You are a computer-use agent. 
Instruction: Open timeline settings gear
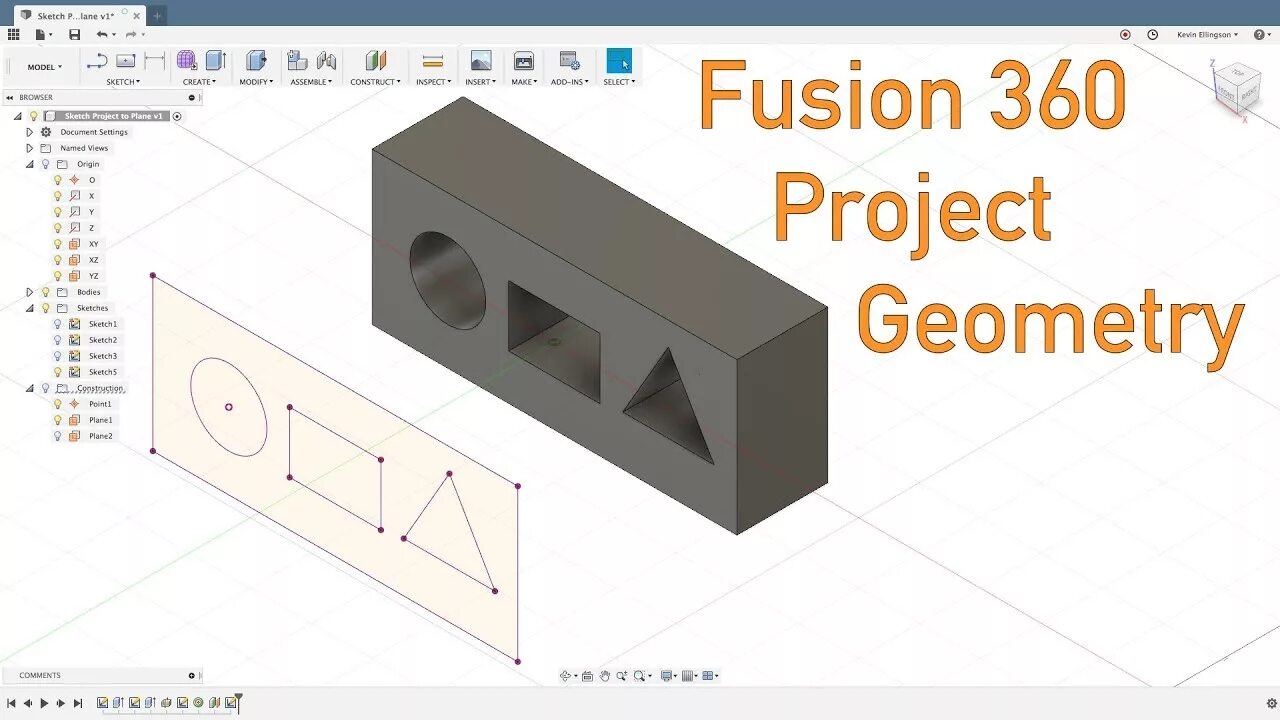(x=1271, y=703)
